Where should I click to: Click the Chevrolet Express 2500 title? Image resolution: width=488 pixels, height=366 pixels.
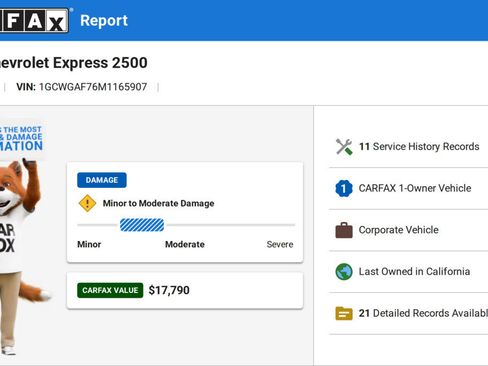click(73, 63)
